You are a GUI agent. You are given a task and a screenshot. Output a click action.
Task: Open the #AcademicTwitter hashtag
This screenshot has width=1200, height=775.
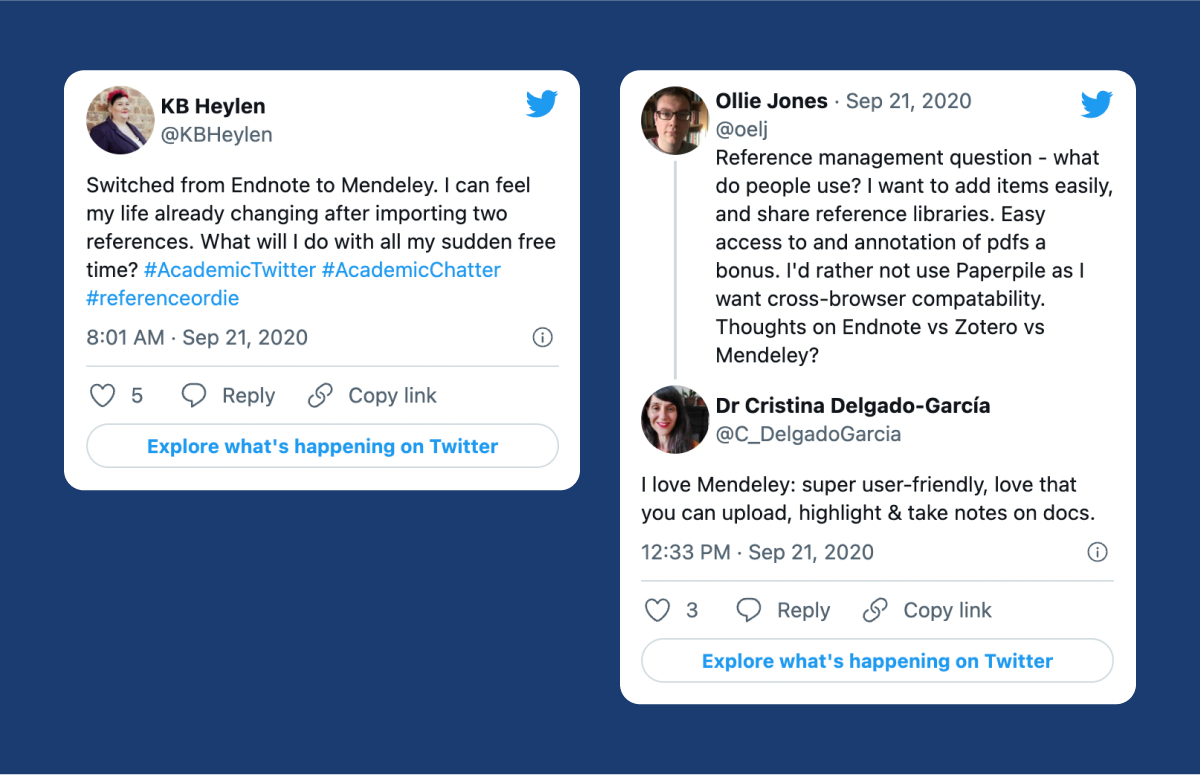point(230,270)
